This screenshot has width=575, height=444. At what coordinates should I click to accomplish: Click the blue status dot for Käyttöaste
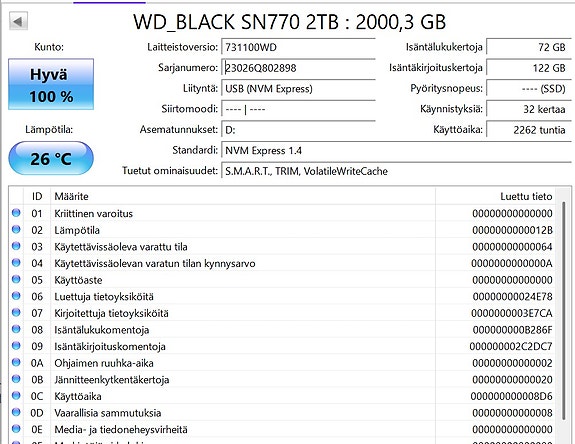16,279
